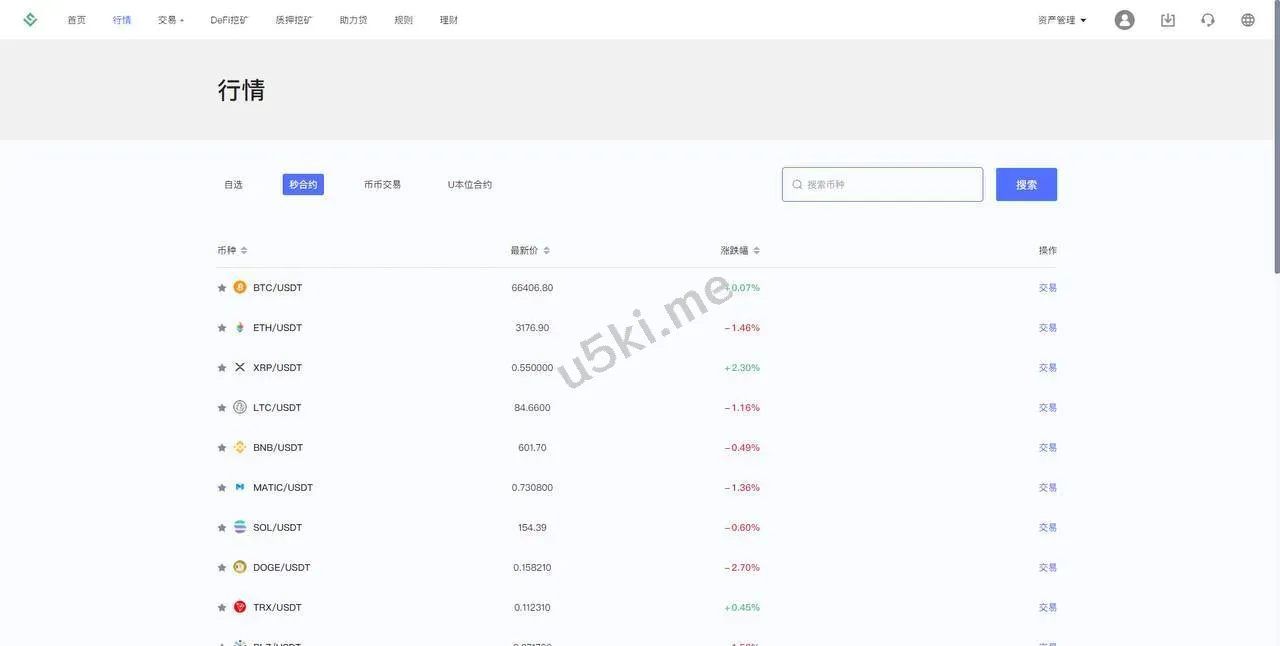Expand the 交易 dropdown in the navigation bar
The image size is (1280, 646).
click(x=170, y=20)
